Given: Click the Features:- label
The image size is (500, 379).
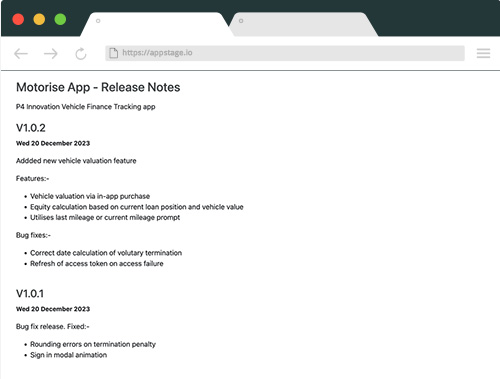Looking at the screenshot, I should [32, 178].
